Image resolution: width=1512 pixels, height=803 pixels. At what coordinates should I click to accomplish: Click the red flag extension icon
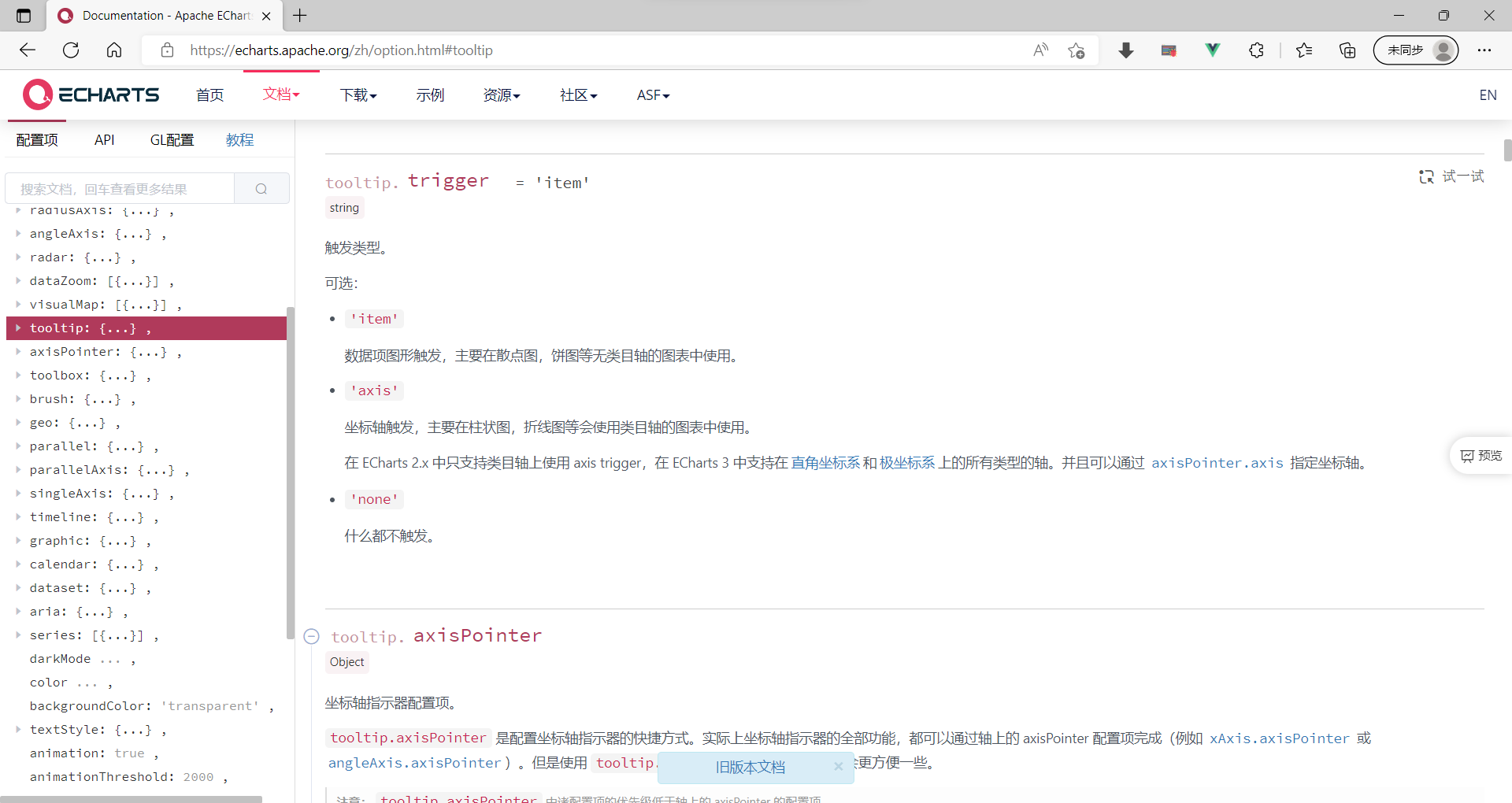(x=1169, y=50)
